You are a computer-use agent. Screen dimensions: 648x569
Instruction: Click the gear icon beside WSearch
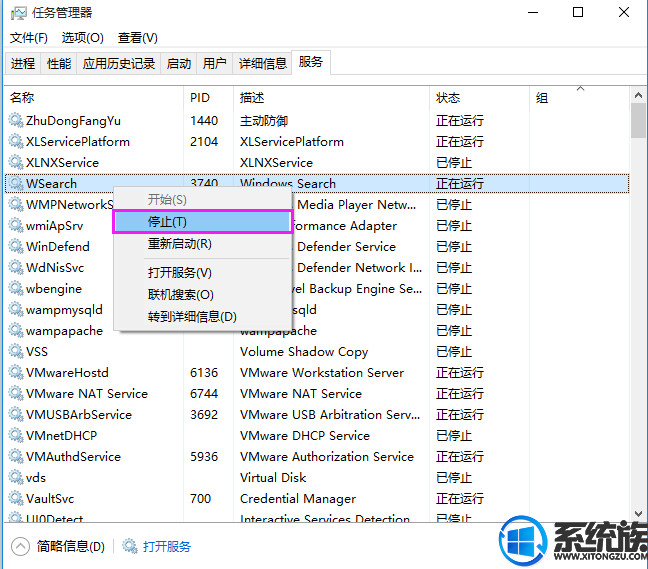click(16, 183)
